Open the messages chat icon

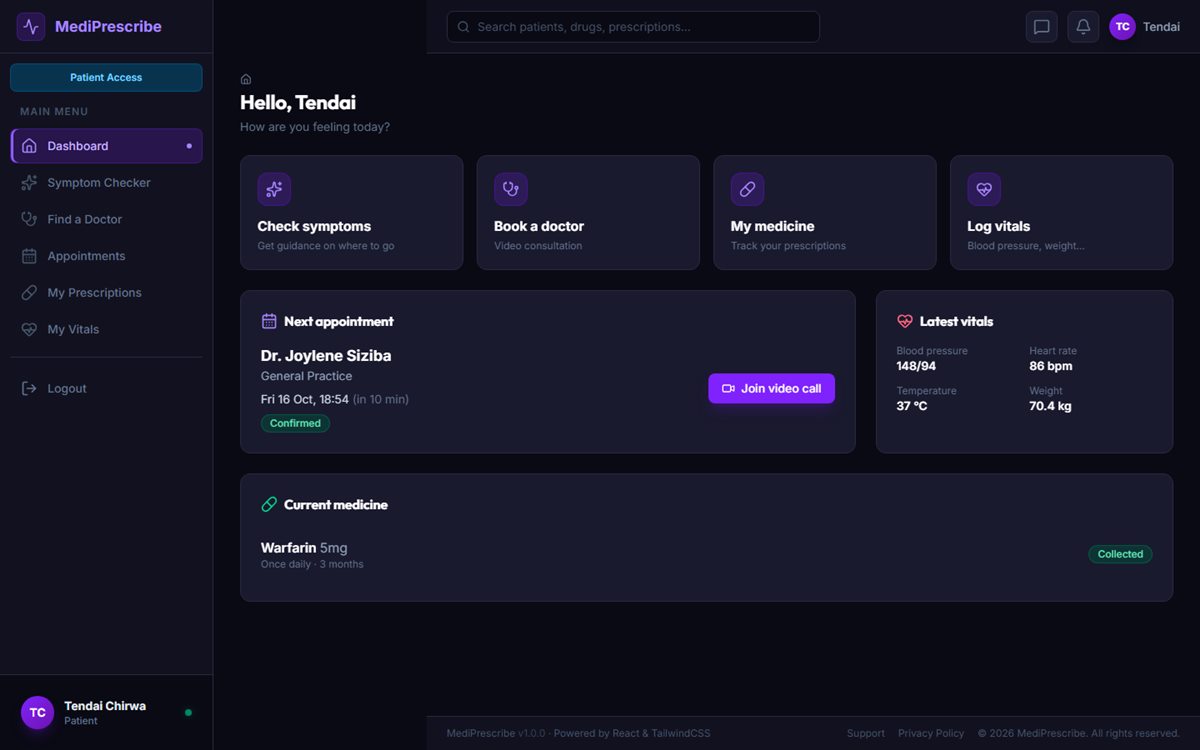click(1041, 27)
